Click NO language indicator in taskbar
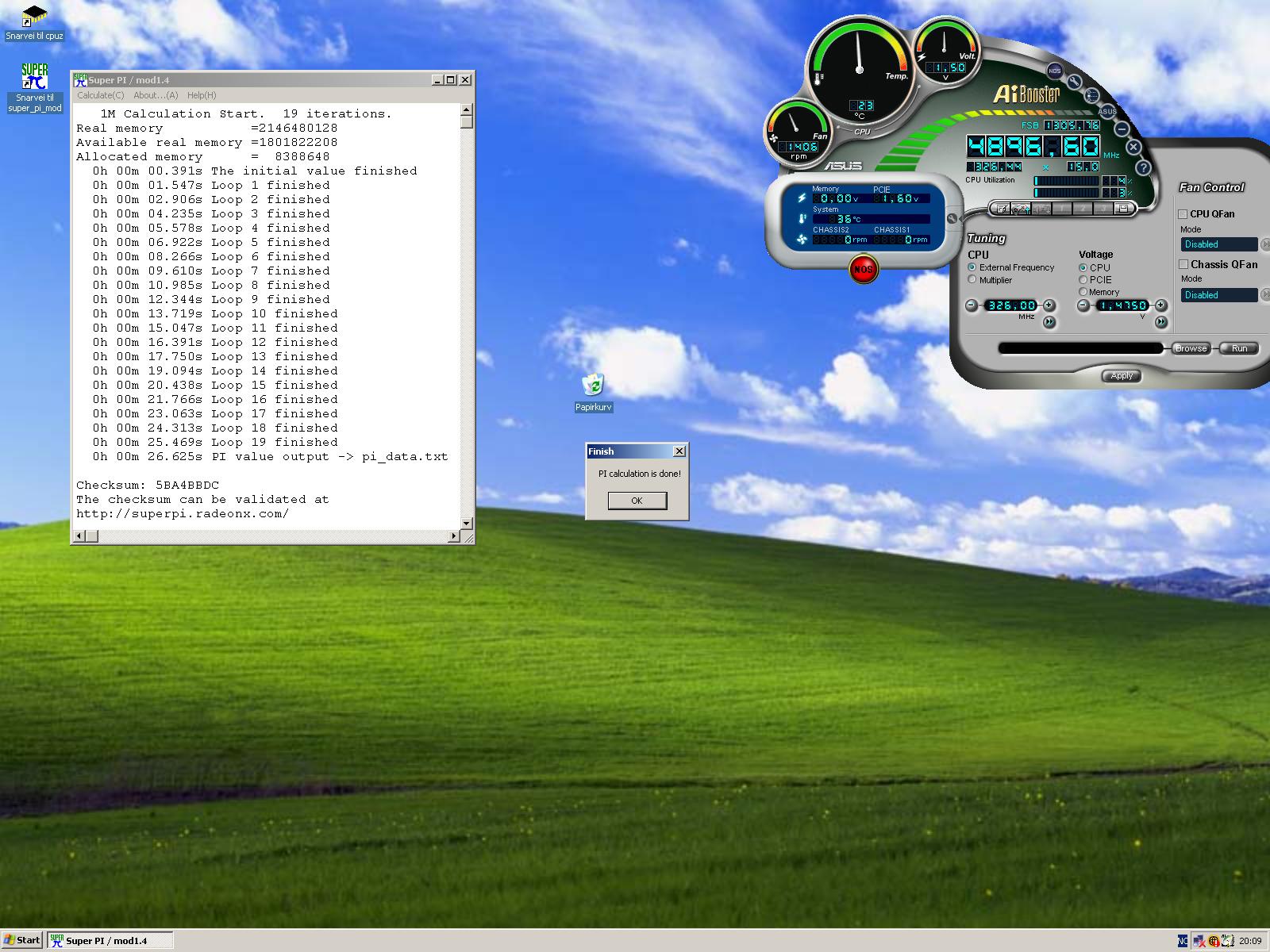1270x952 pixels. (1183, 941)
